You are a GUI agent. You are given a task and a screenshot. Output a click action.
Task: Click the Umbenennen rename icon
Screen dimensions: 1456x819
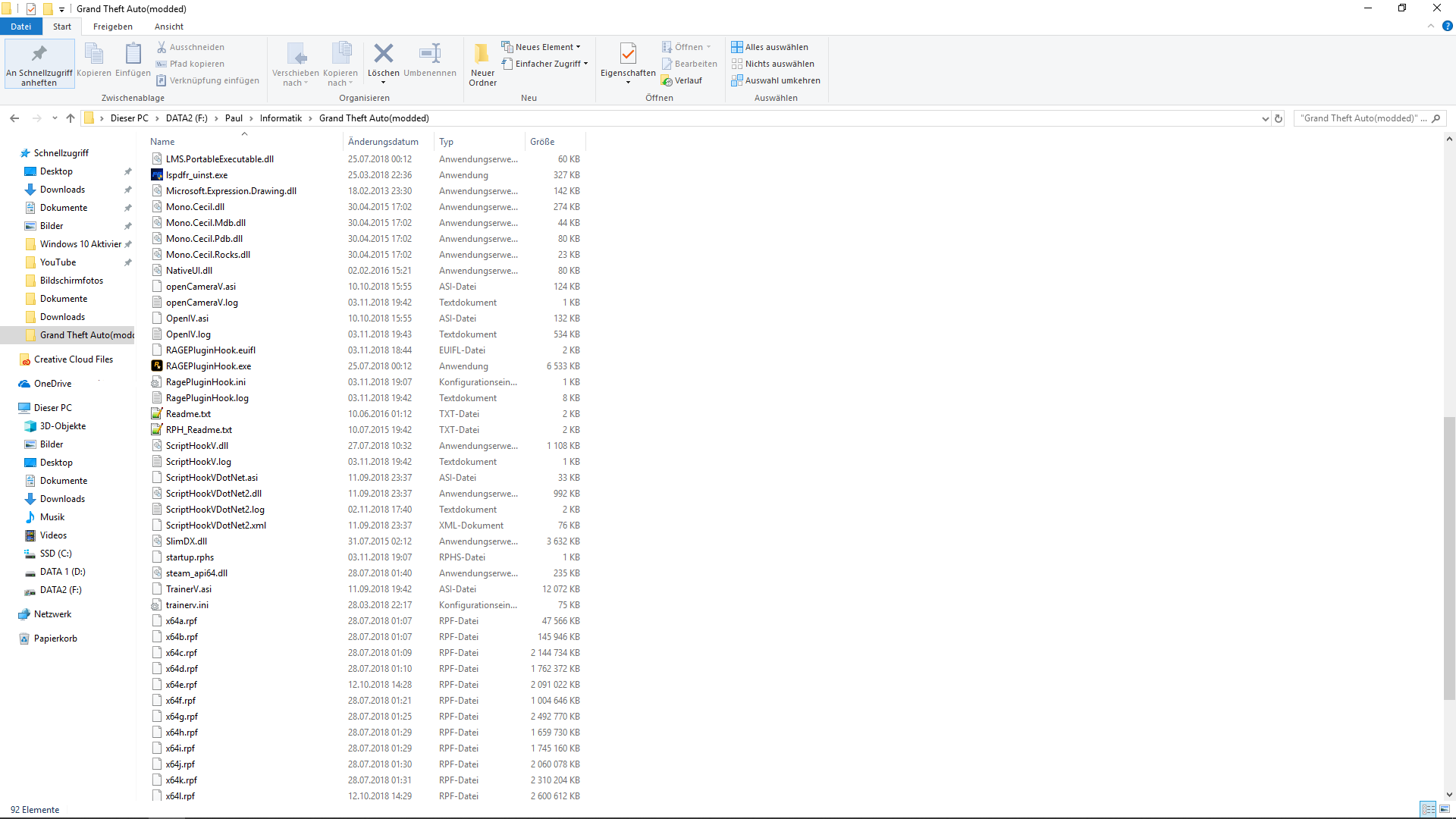430,55
